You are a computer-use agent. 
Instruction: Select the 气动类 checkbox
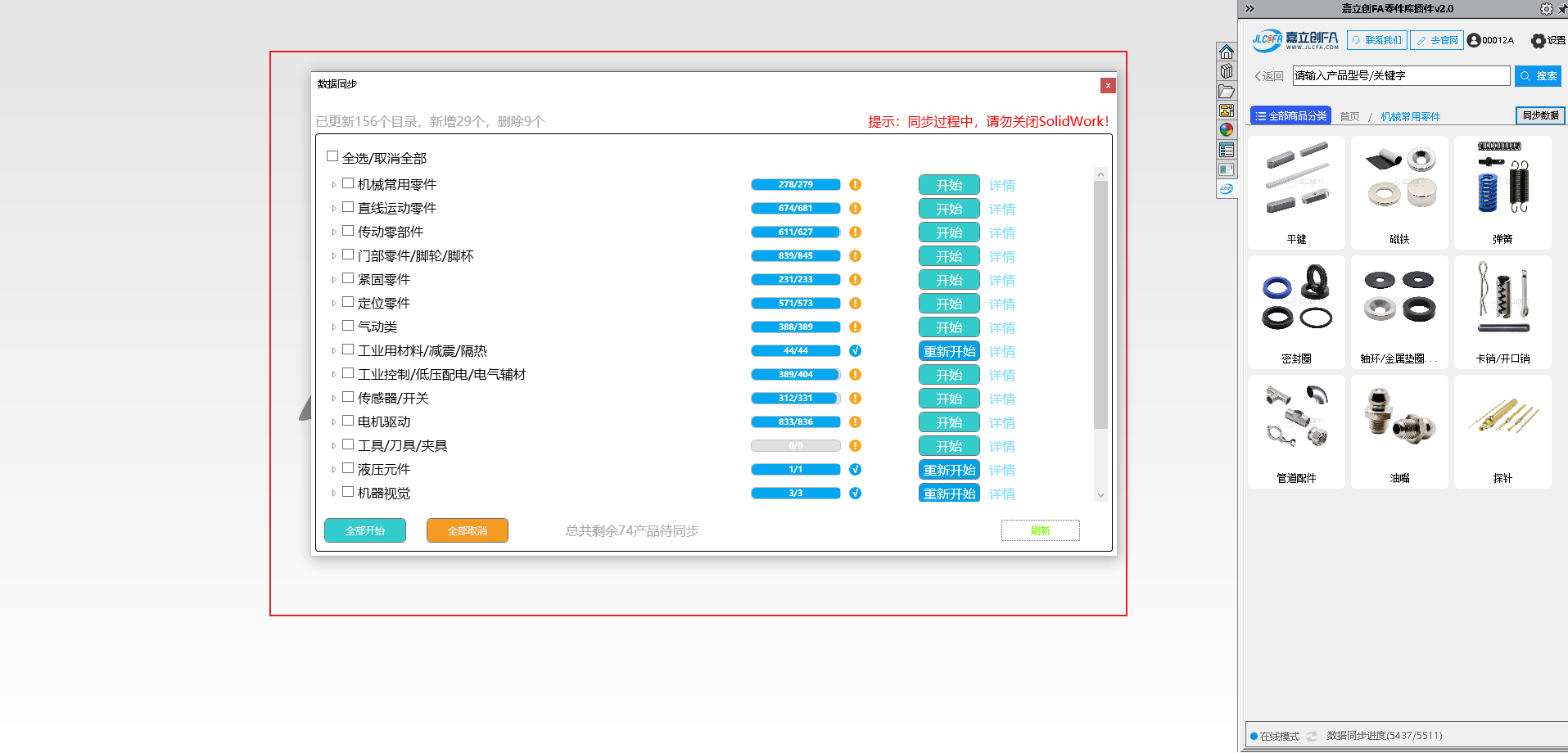tap(348, 326)
